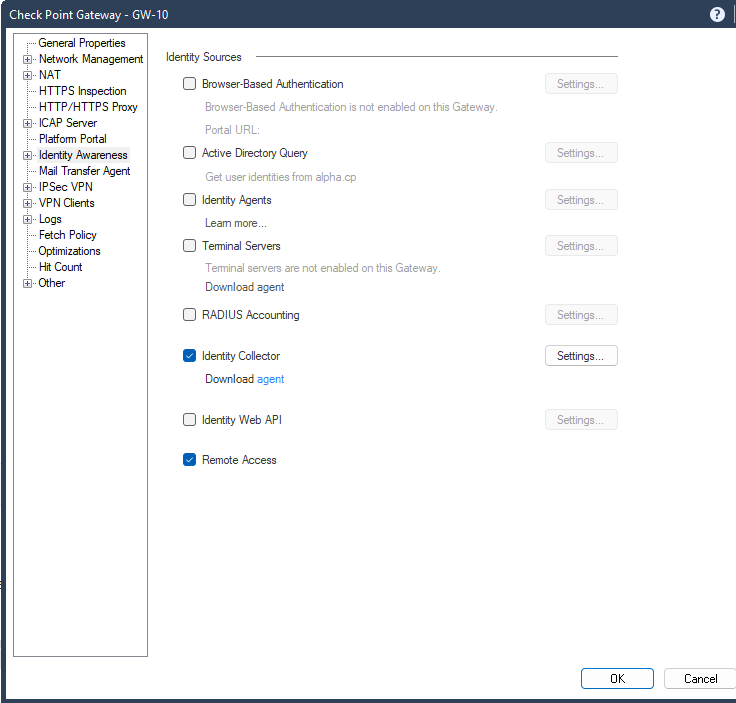Image resolution: width=736 pixels, height=703 pixels.
Task: Tick the Terminal Servers checkbox
Action: coord(189,245)
